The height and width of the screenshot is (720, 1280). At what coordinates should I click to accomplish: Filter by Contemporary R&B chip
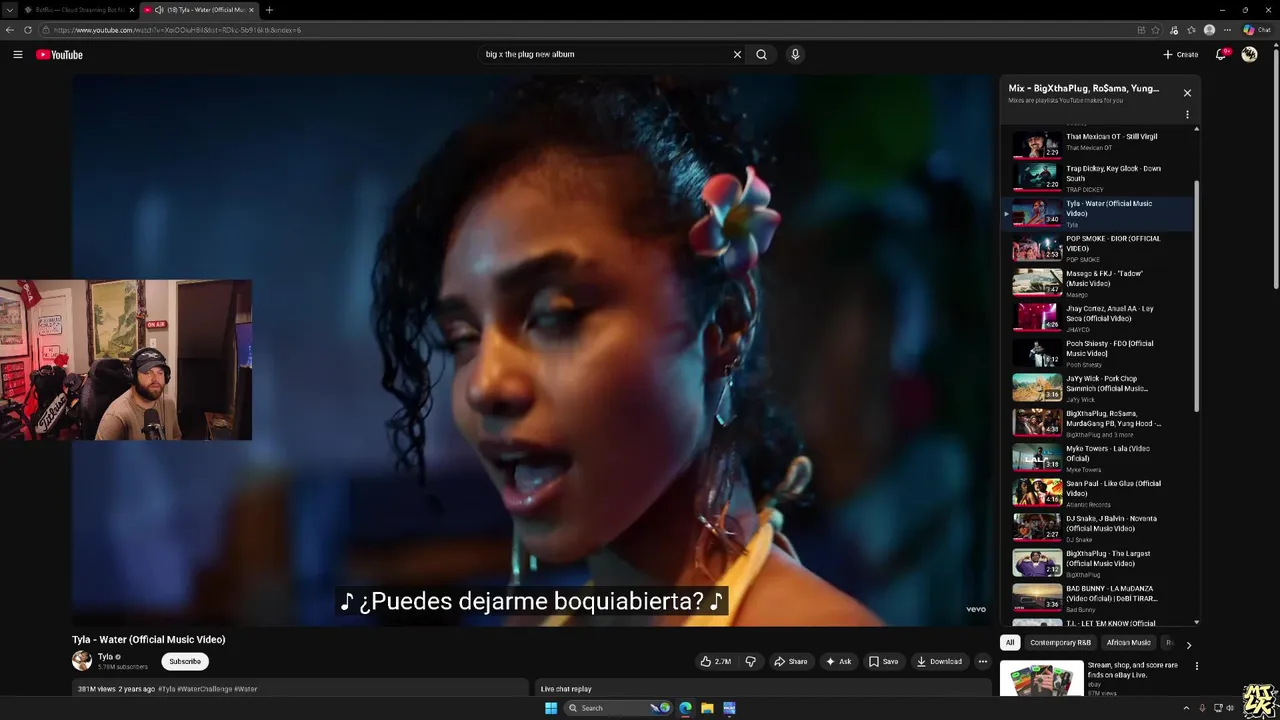tap(1060, 643)
